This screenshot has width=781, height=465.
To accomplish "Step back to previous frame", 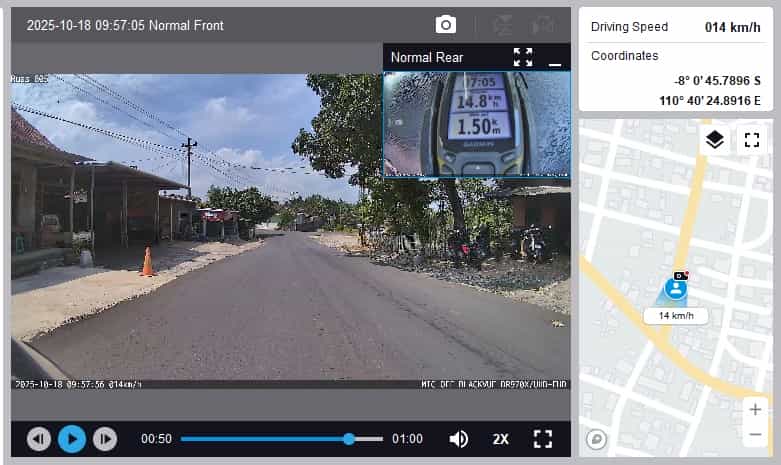I will (39, 439).
